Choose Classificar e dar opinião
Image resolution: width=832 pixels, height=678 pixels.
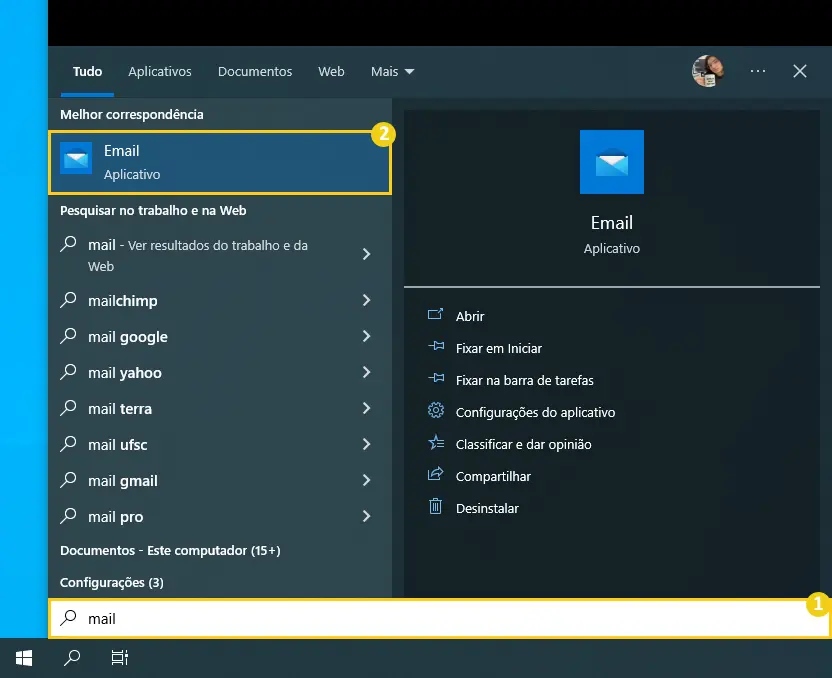523,445
